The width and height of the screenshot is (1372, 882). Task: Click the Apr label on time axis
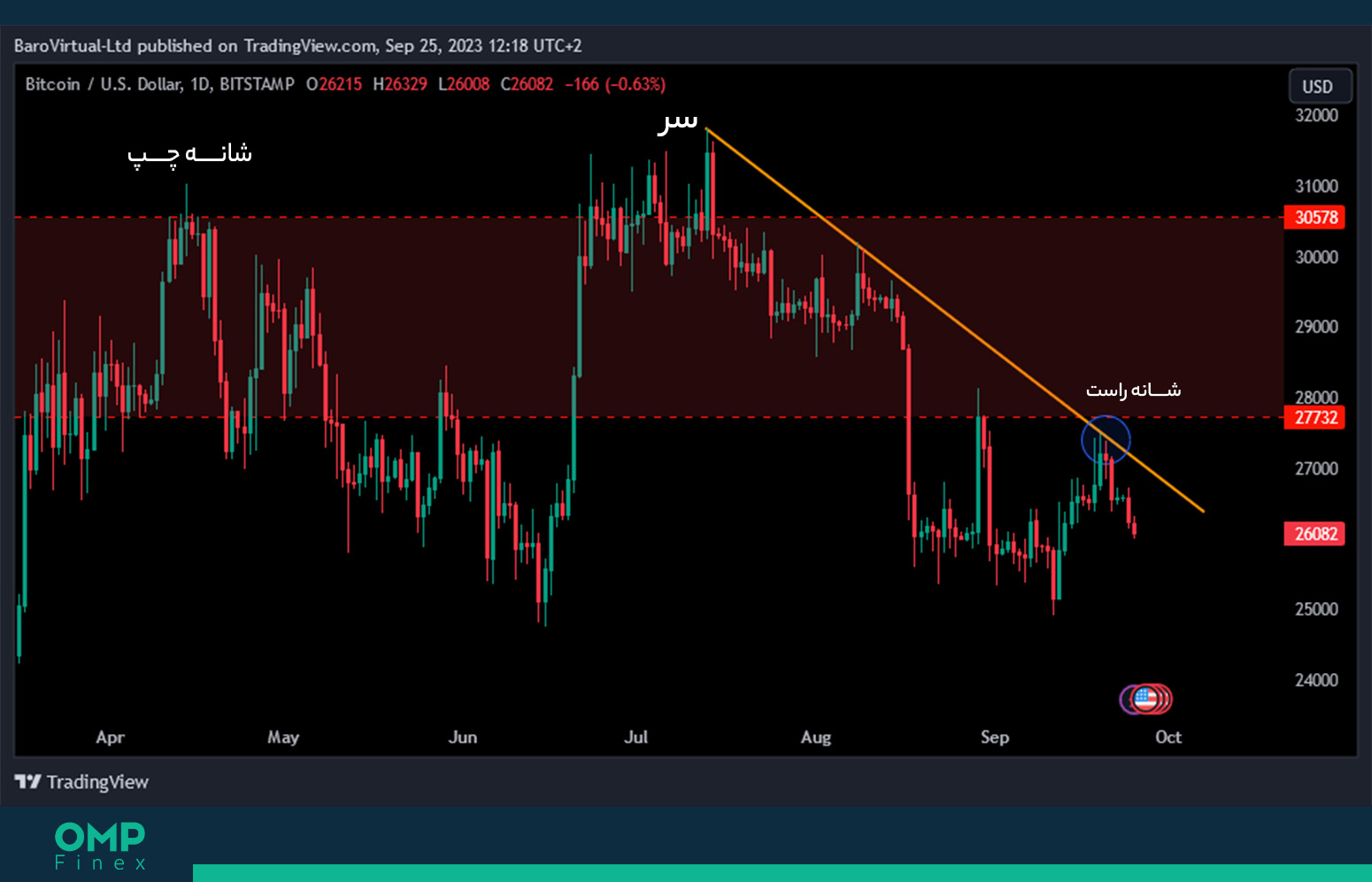[110, 737]
